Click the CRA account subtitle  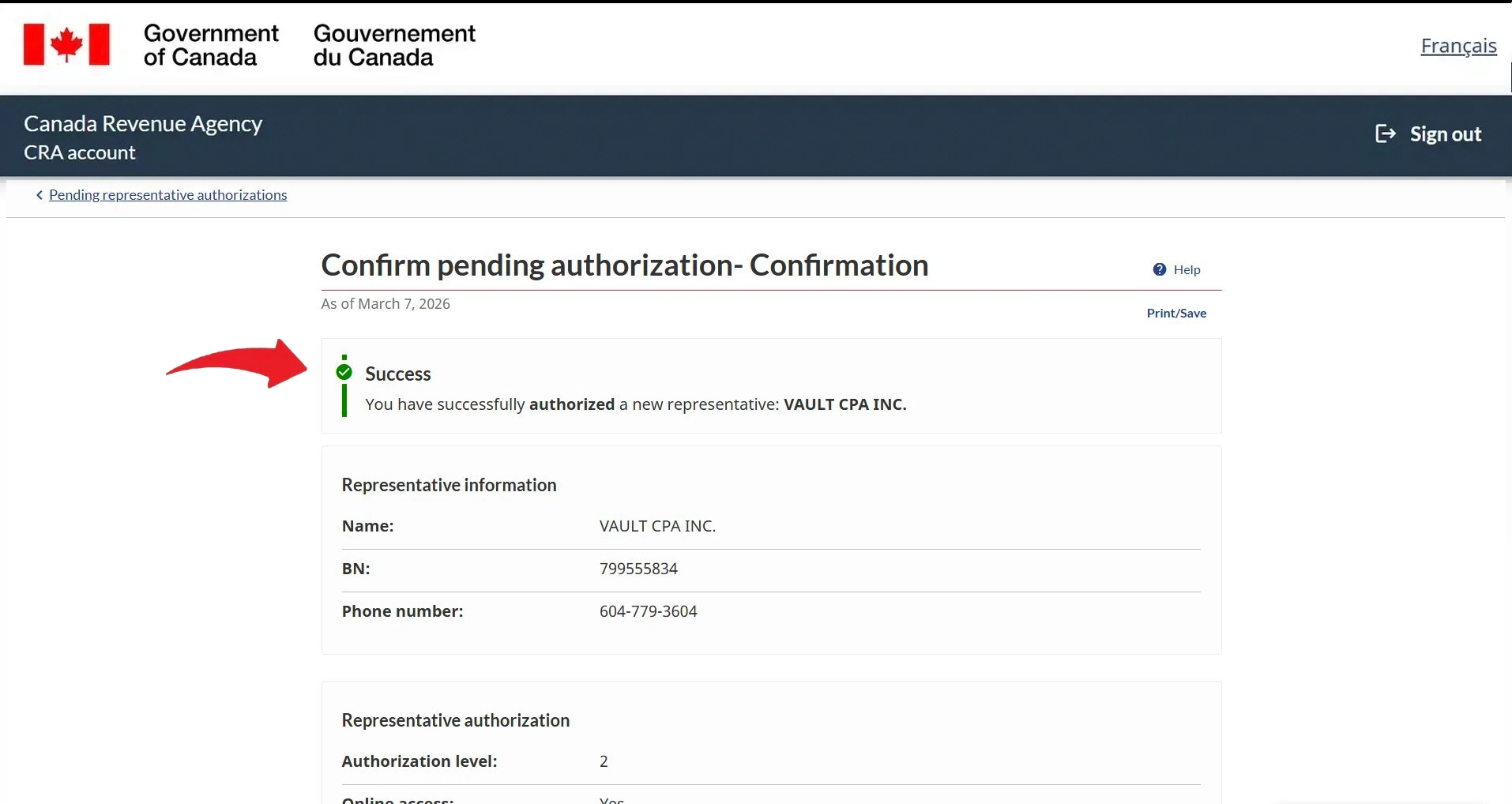pos(80,152)
